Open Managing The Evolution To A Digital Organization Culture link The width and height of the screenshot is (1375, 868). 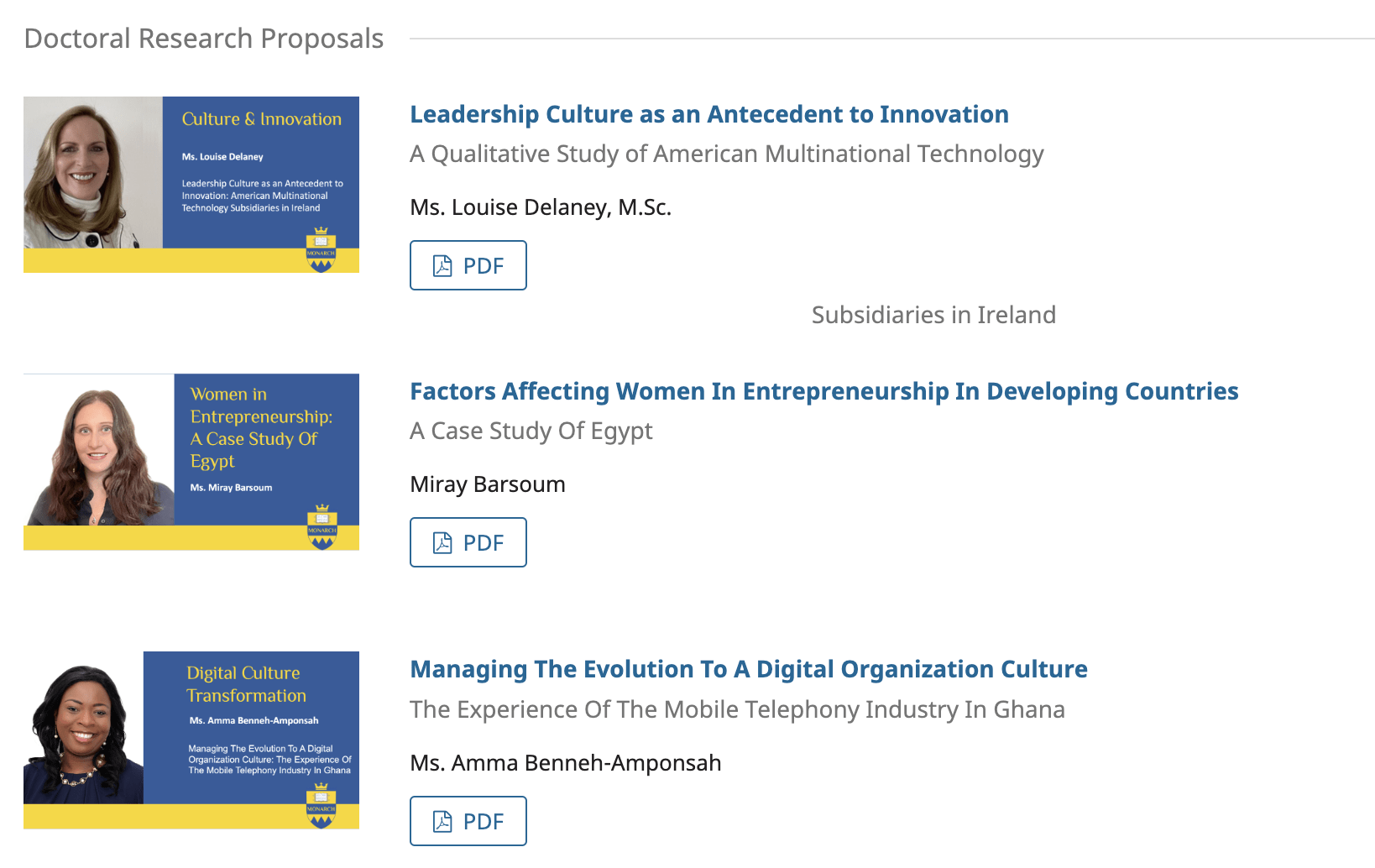(749, 669)
